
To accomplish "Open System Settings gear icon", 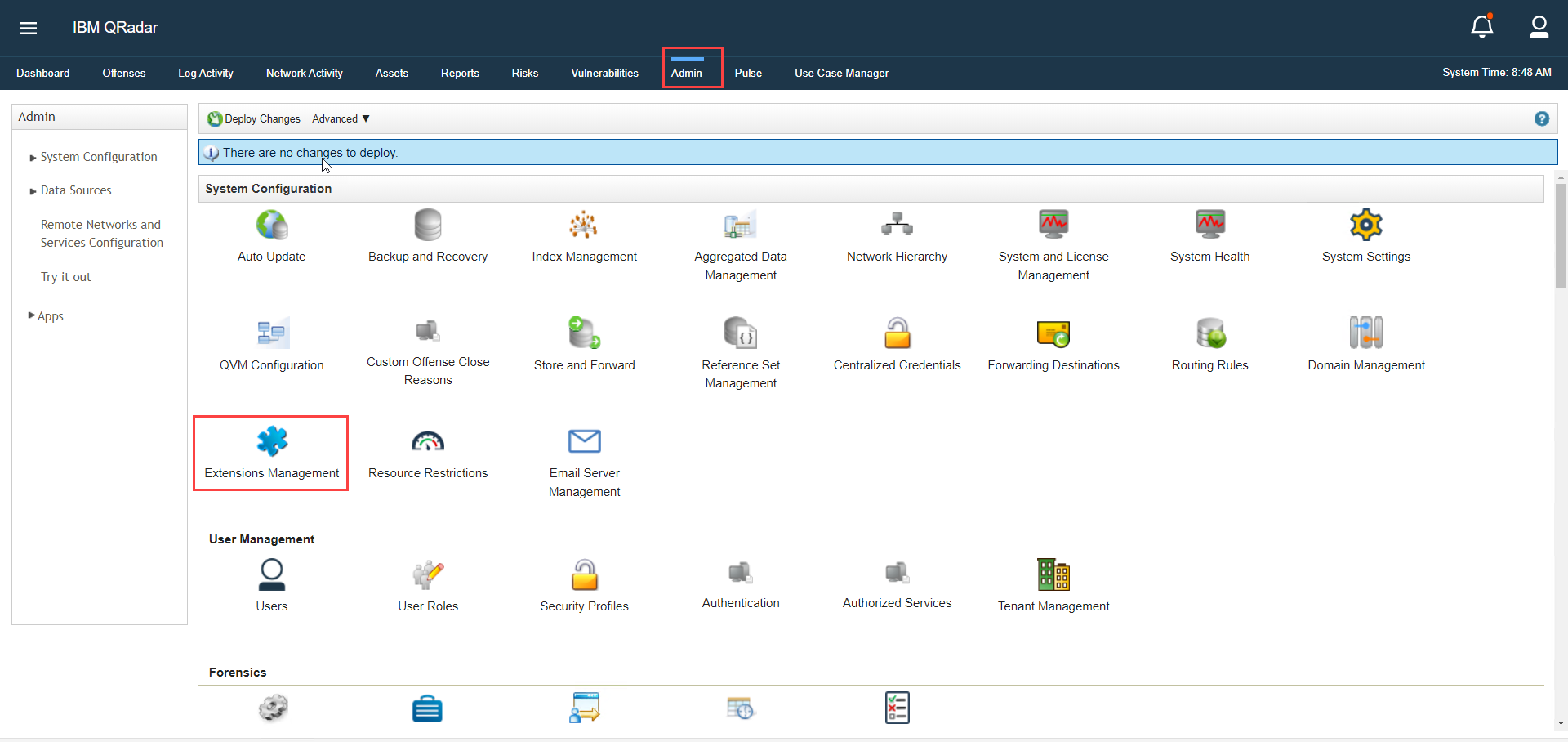I will tap(1365, 225).
